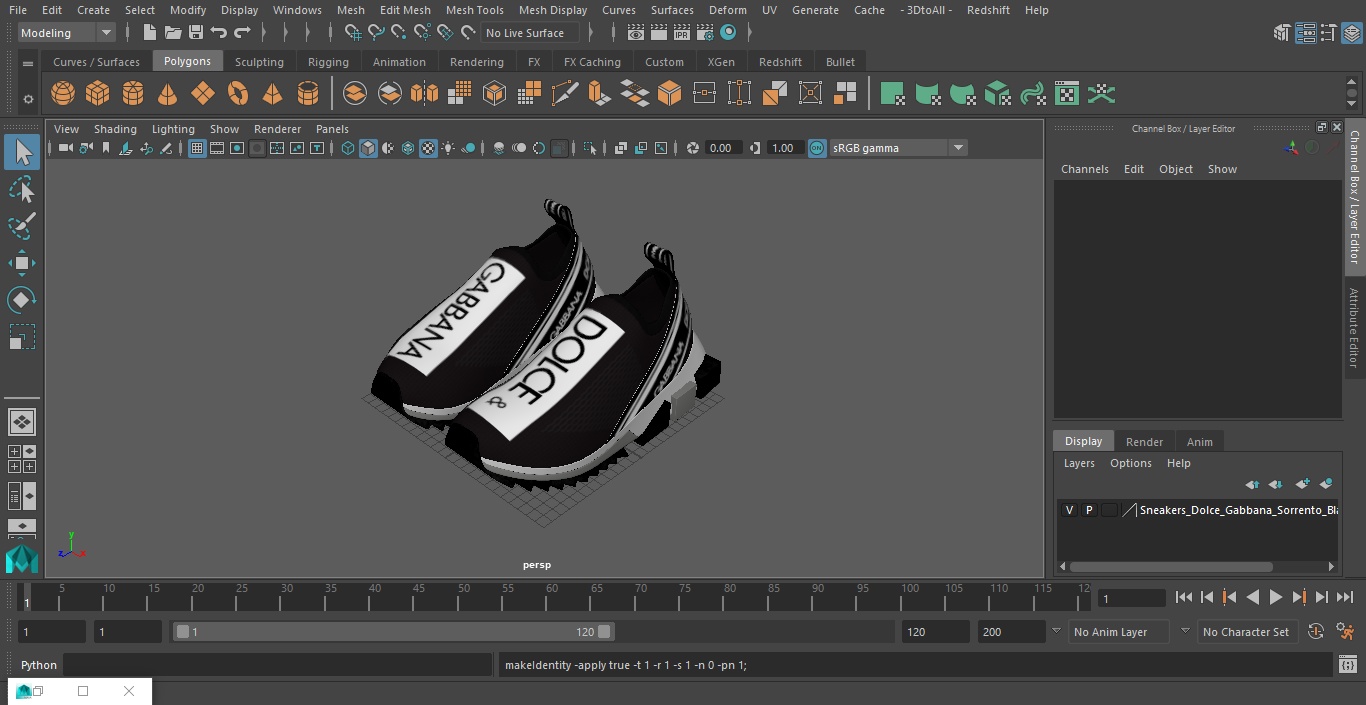The width and height of the screenshot is (1366, 705).
Task: Open the Mesh Tools menu
Action: [474, 10]
